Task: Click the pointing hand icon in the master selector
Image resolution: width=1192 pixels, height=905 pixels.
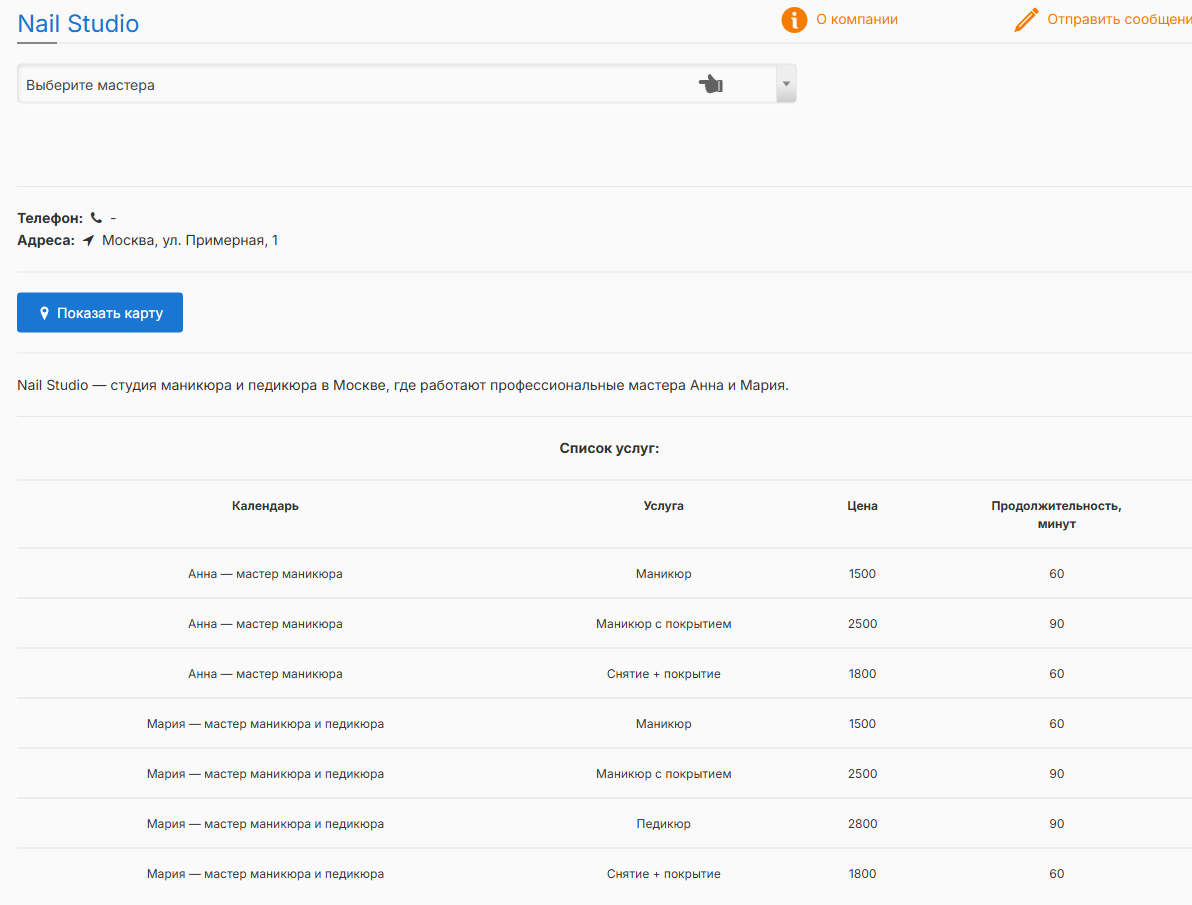Action: pyautogui.click(x=711, y=84)
